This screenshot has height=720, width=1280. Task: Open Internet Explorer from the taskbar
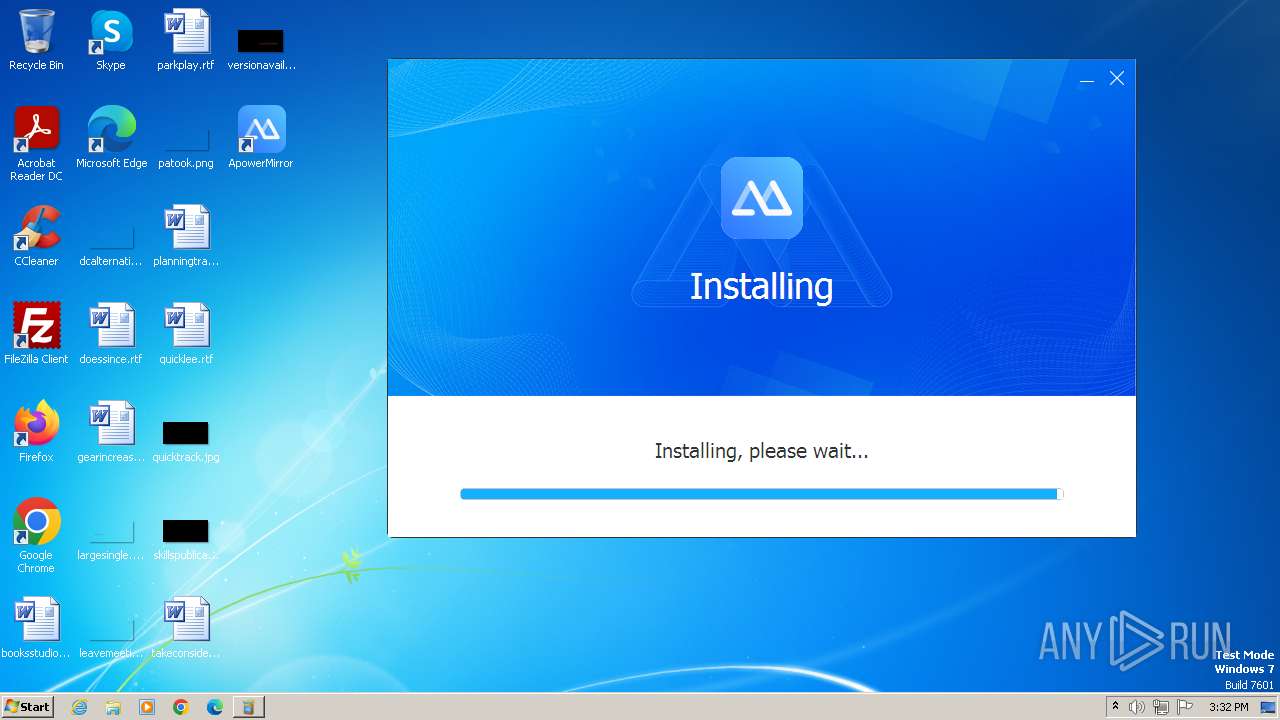coord(80,707)
